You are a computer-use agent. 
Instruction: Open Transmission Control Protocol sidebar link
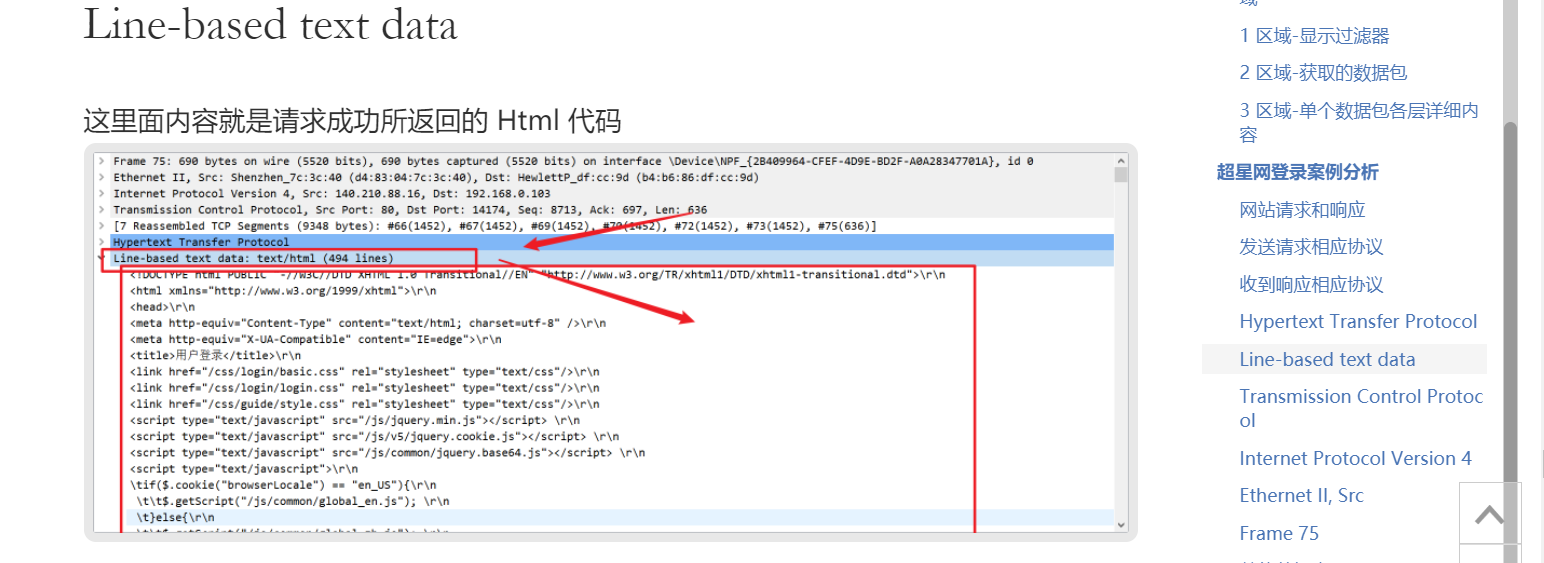1361,409
